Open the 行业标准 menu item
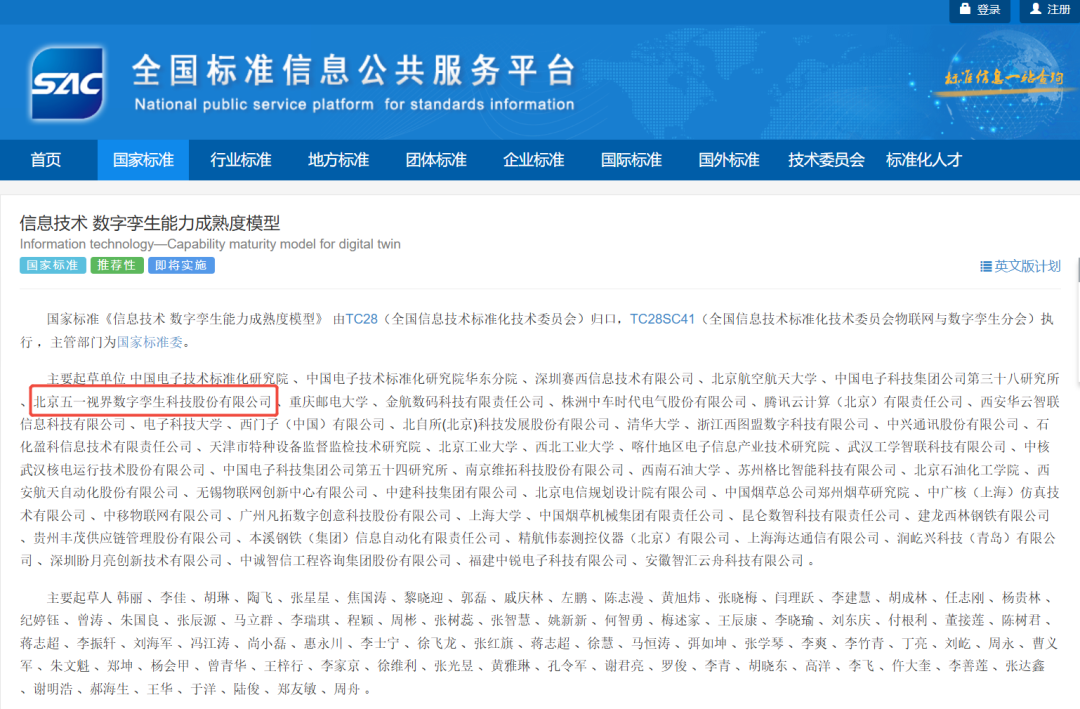The image size is (1080, 709). pyautogui.click(x=241, y=160)
